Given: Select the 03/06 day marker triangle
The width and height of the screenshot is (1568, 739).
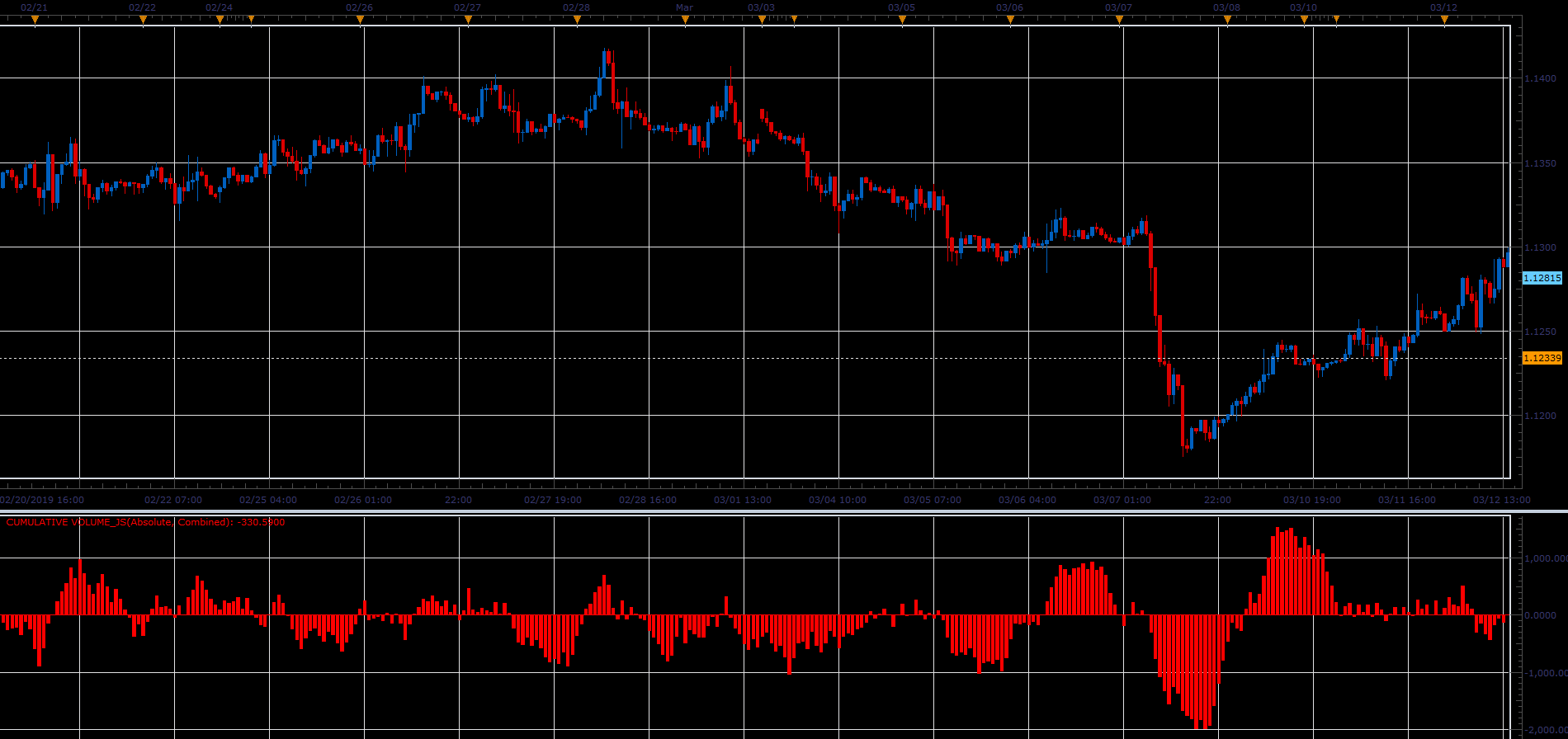Looking at the screenshot, I should (x=1010, y=19).
